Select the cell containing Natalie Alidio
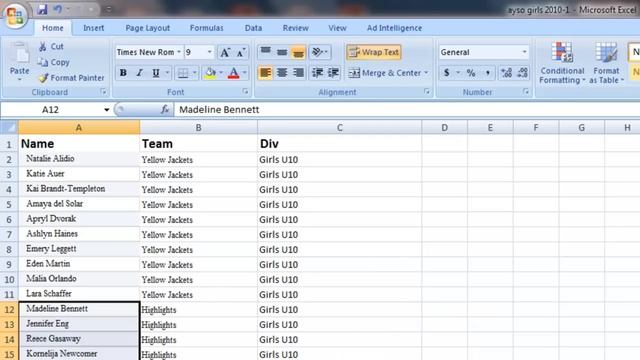 coord(79,159)
